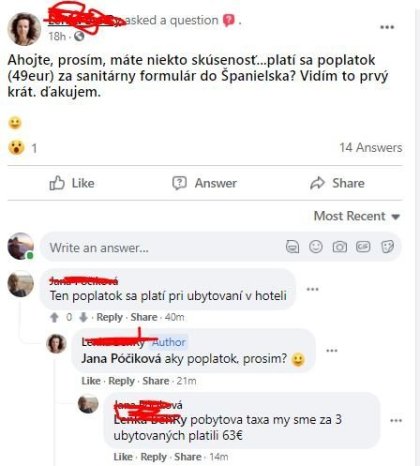Insert a GIF using GIF icon
This screenshot has height=466, width=420.
pyautogui.click(x=363, y=247)
